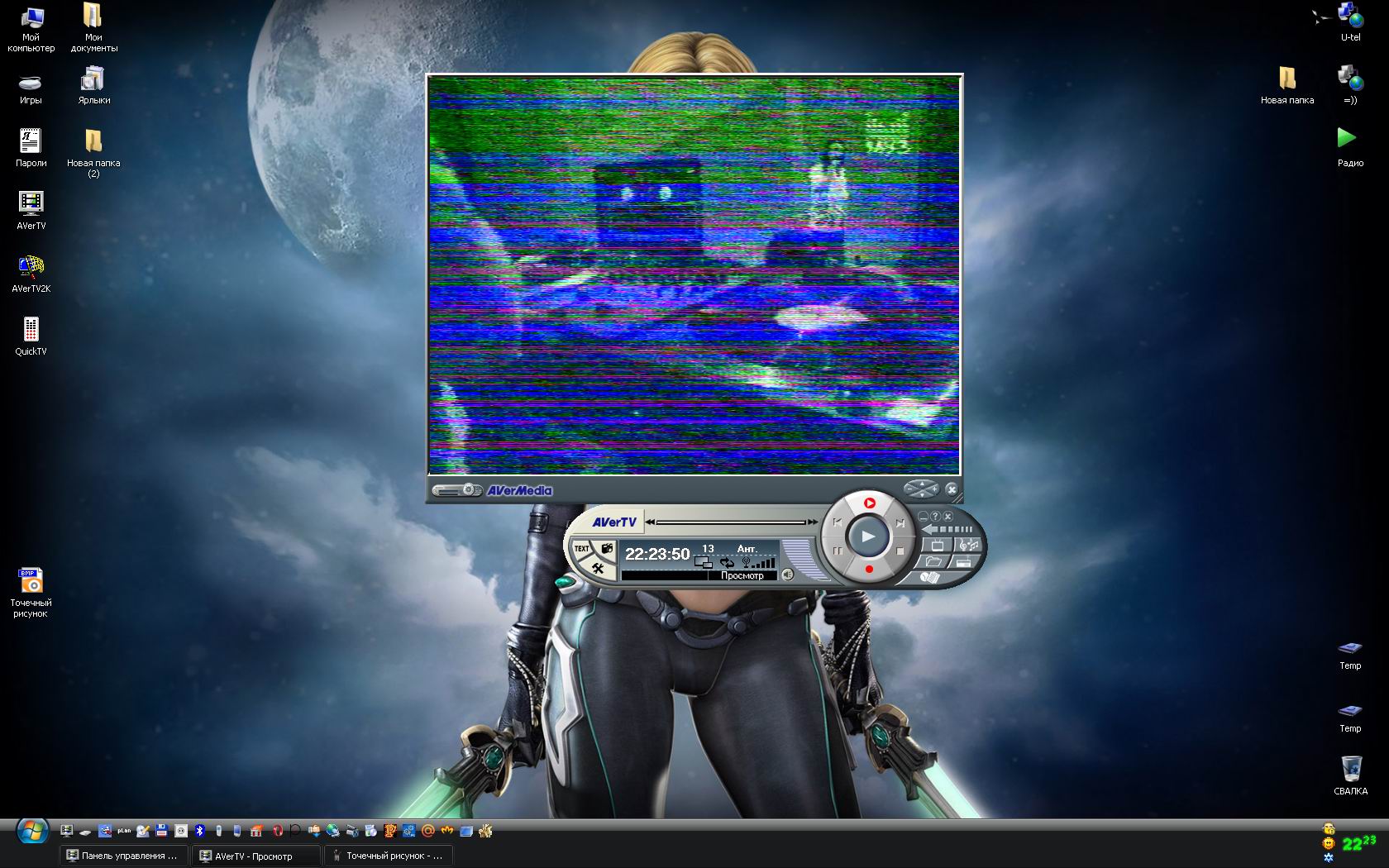Click Opera icon in quick launch
The height and width of the screenshot is (868, 1389).
click(277, 831)
